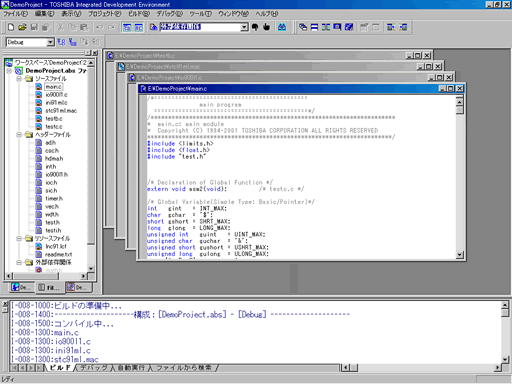Open the 表示 menu

(71, 14)
